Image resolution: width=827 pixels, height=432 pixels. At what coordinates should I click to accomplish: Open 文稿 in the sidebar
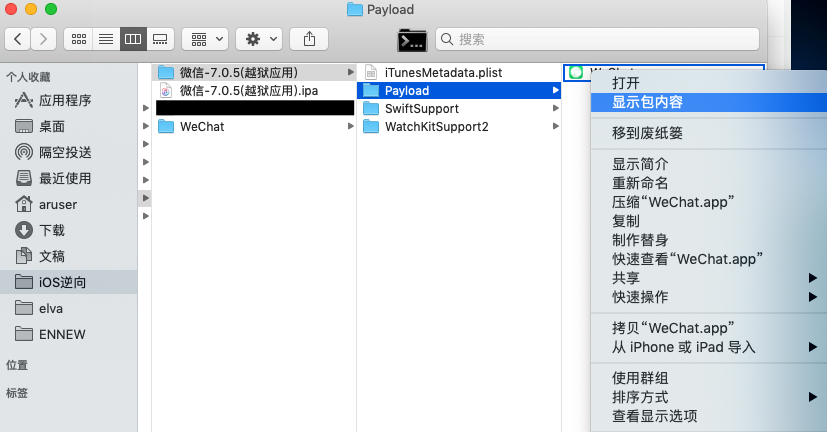click(69, 256)
